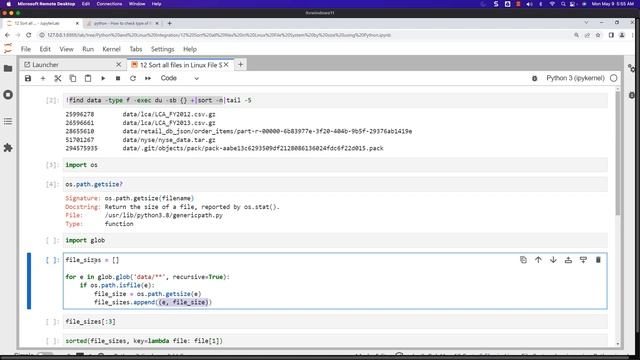Restart the kernel using the circular arrow icon
This screenshot has height=360, width=640.
(133, 78)
